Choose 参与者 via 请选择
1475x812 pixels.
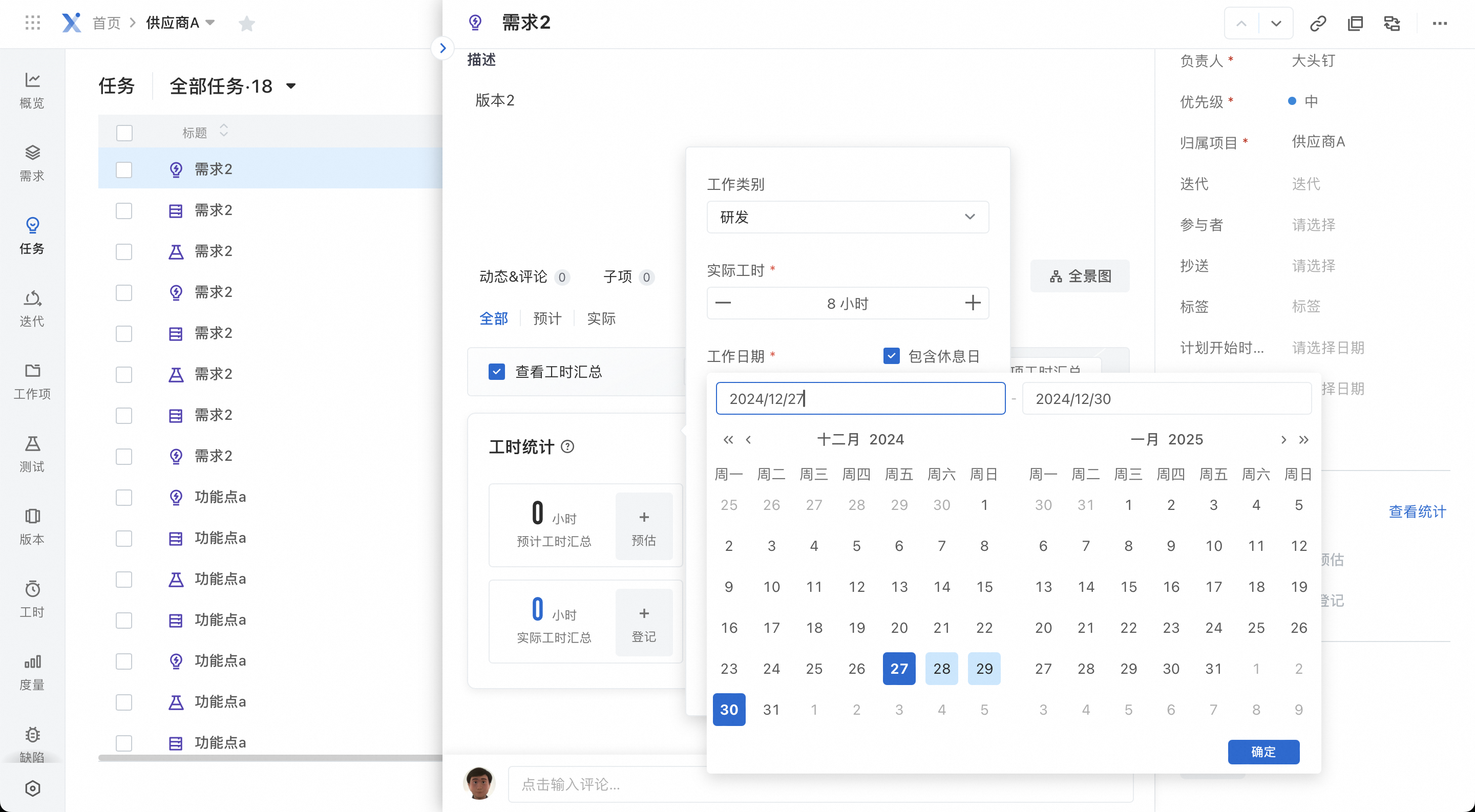[x=1314, y=224]
